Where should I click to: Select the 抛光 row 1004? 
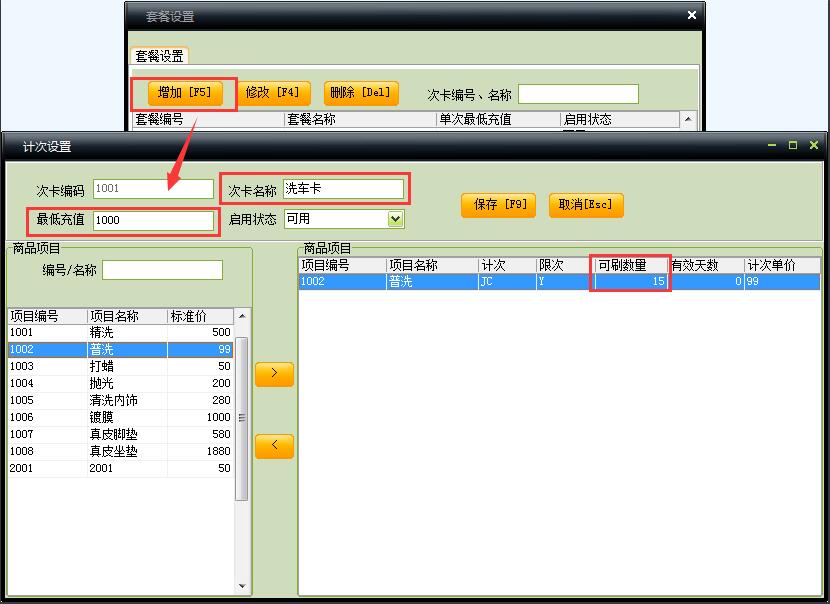(x=120, y=383)
